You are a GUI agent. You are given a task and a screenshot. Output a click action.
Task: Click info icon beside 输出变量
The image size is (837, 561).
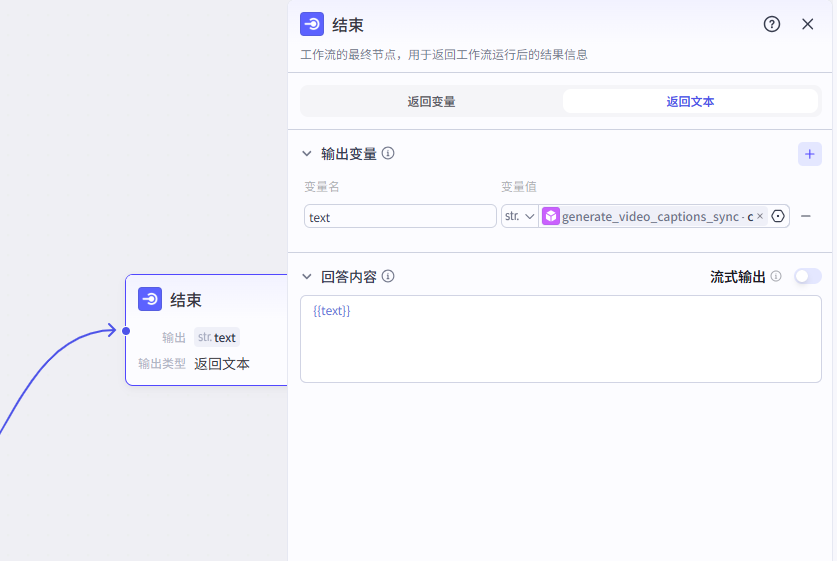pos(388,154)
